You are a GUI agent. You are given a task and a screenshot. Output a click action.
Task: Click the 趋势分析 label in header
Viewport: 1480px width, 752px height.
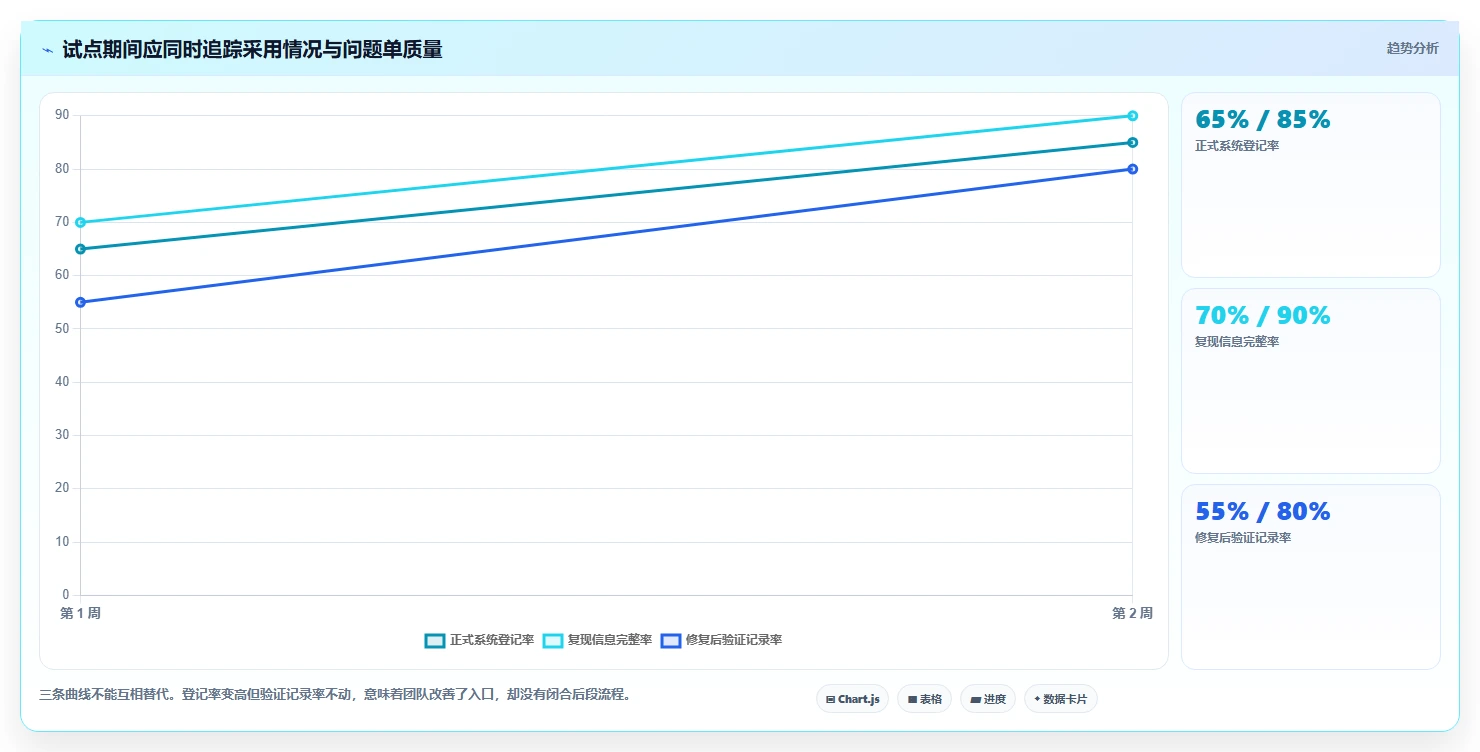1413,48
